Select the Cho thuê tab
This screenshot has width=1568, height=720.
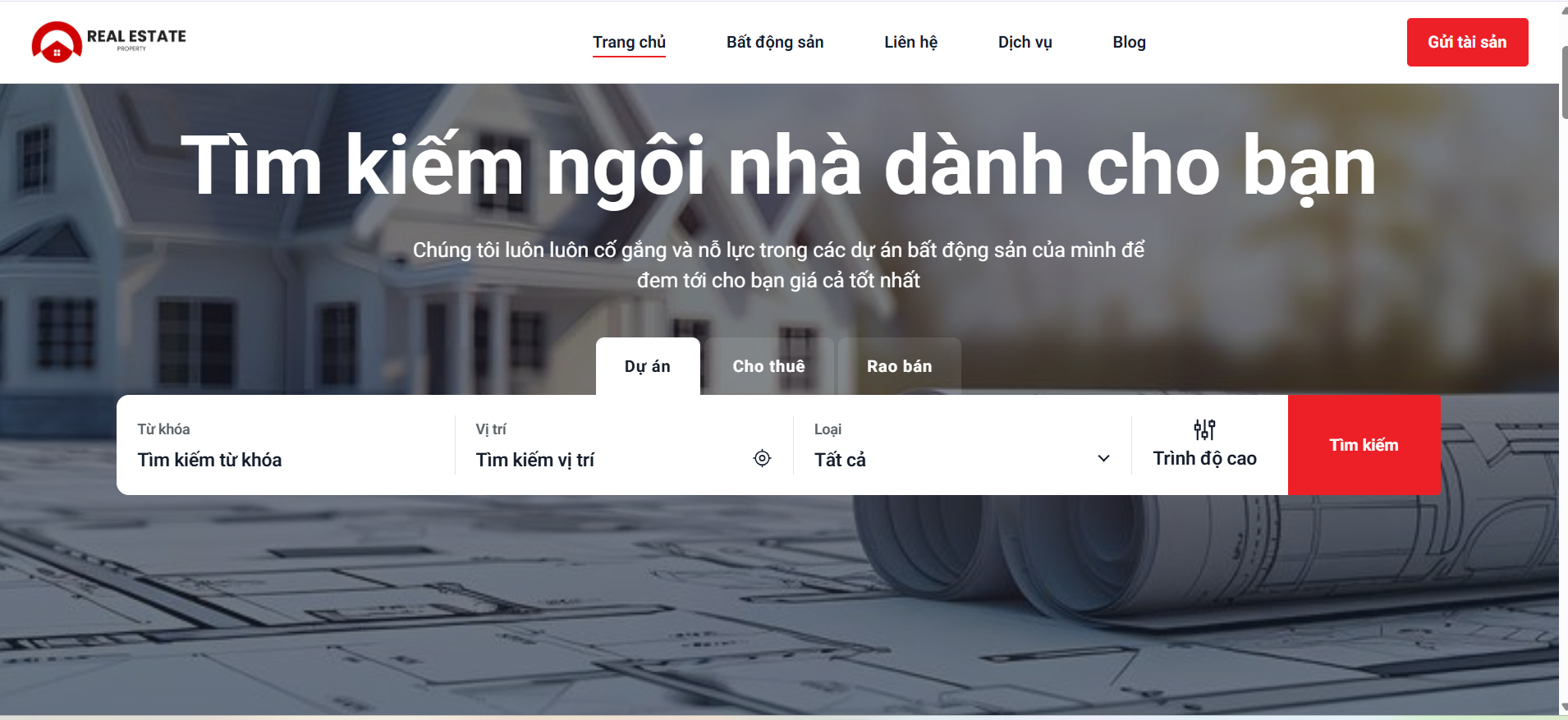768,366
